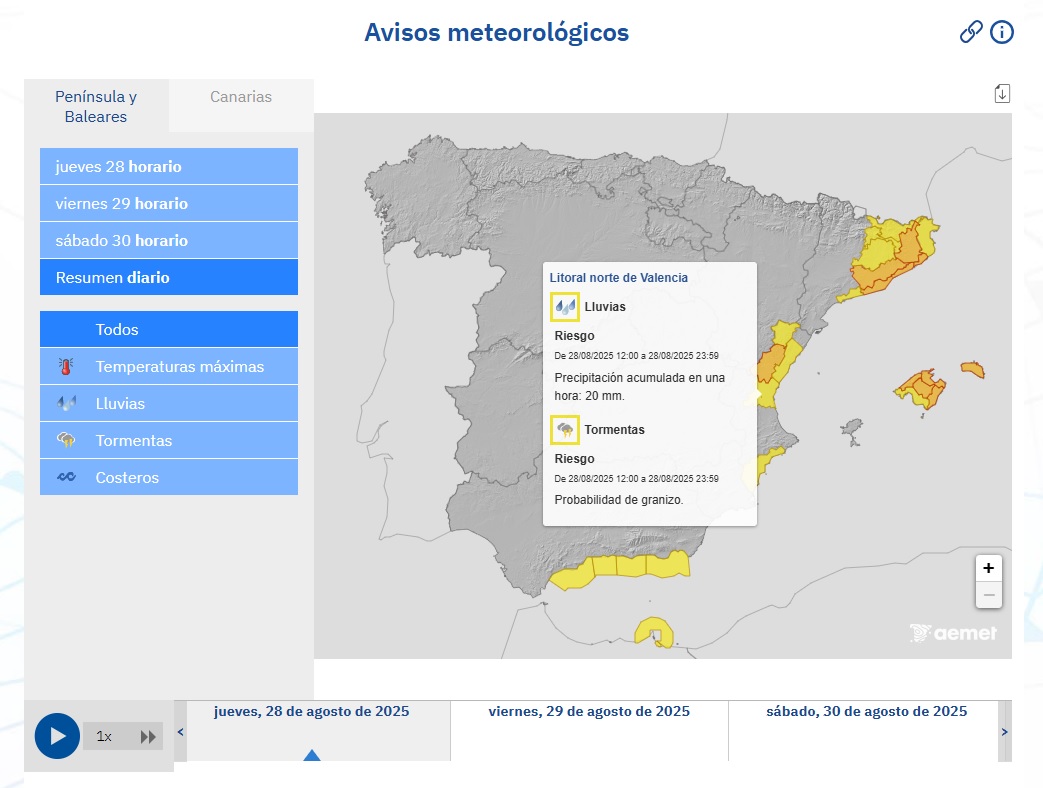
Task: Click the fast-forward playback icon
Action: click(x=151, y=736)
